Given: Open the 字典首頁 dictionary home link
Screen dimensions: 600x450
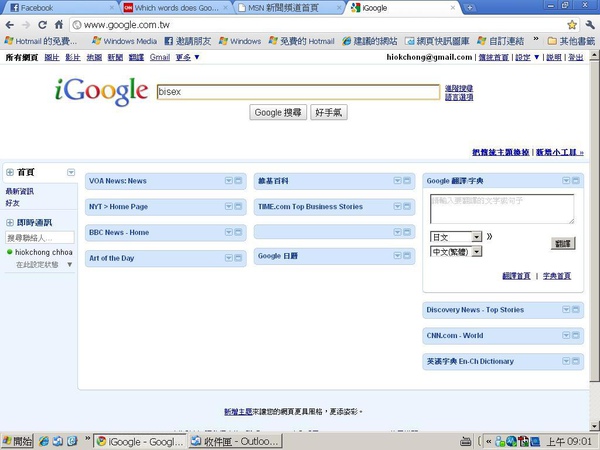Looking at the screenshot, I should tap(557, 276).
